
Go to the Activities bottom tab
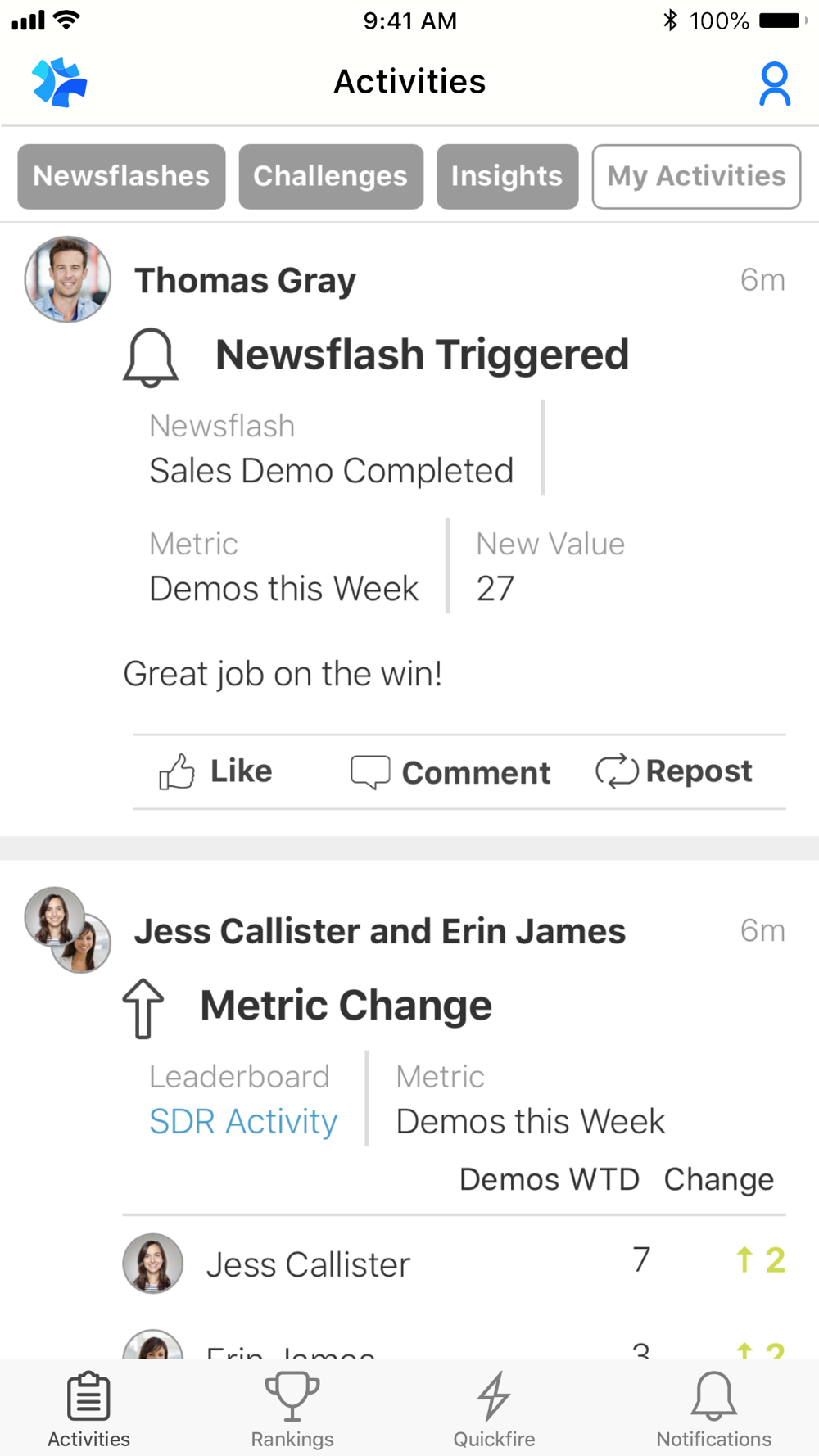[x=88, y=1409]
